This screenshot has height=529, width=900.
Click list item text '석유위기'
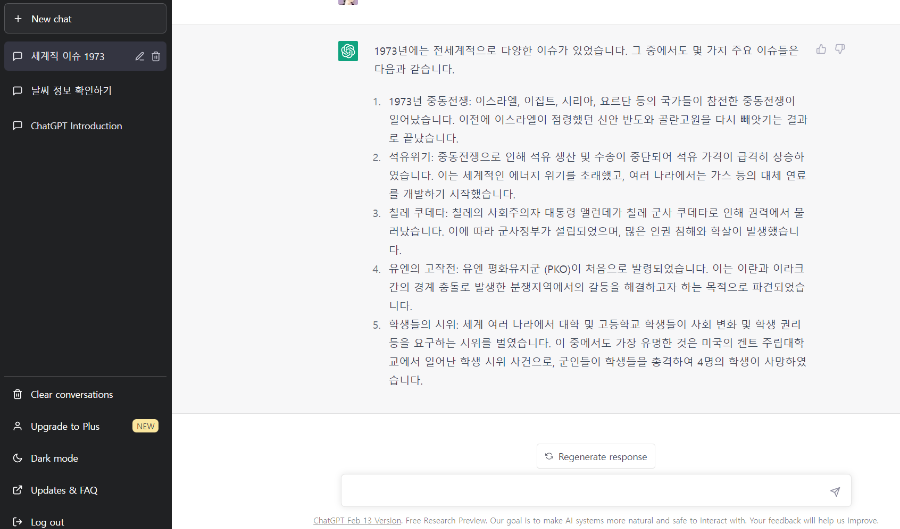(x=411, y=157)
